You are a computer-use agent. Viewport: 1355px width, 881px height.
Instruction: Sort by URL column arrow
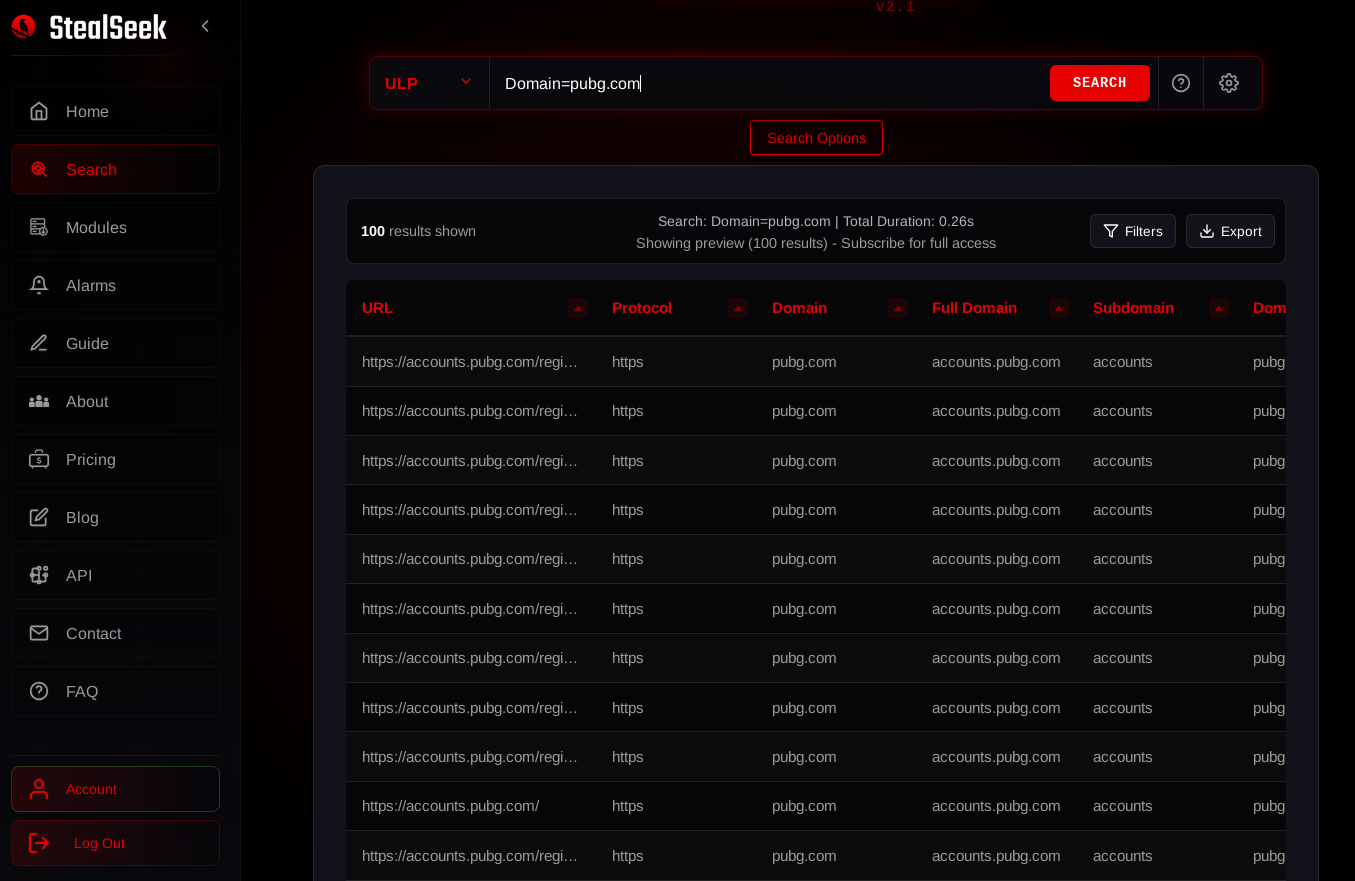578,308
